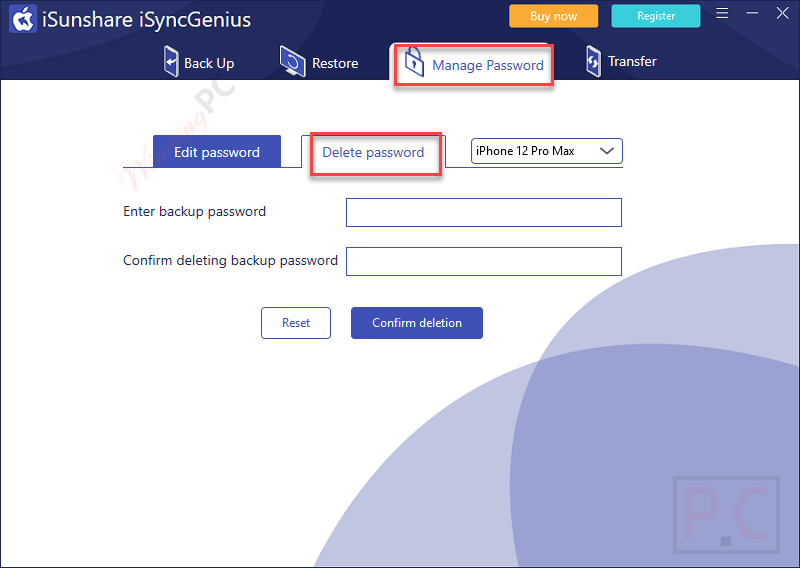
Task: Click the Reset button
Action: coord(296,323)
